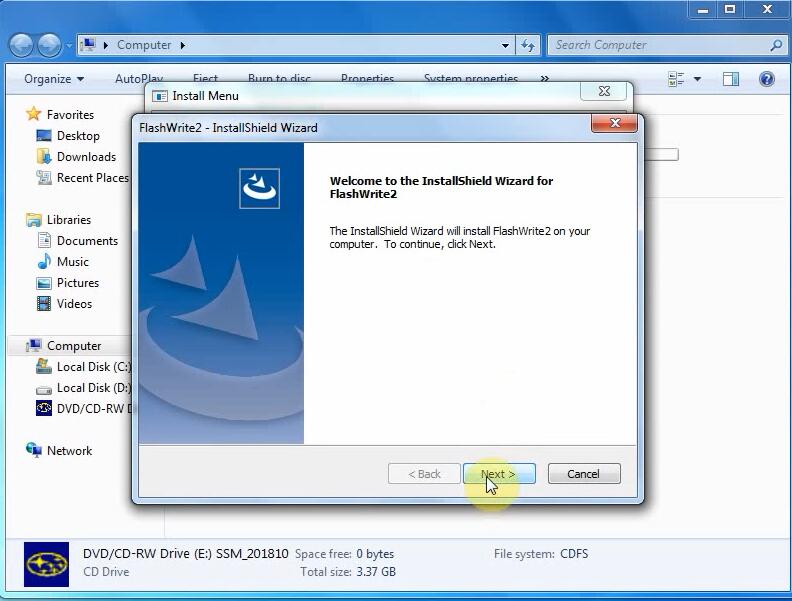Open Pictures library
Viewport: 792px width, 601px height.
[x=78, y=283]
